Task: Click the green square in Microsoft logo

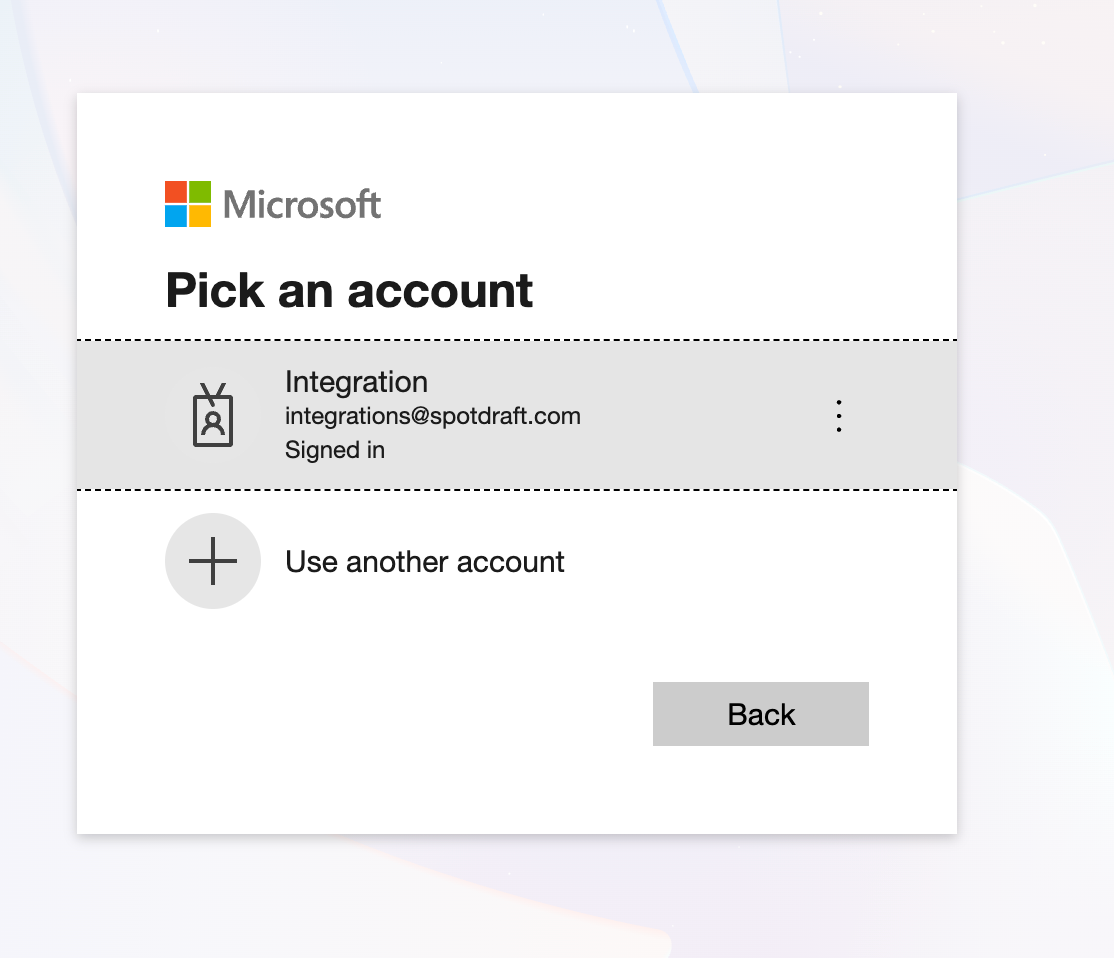Action: point(200,192)
